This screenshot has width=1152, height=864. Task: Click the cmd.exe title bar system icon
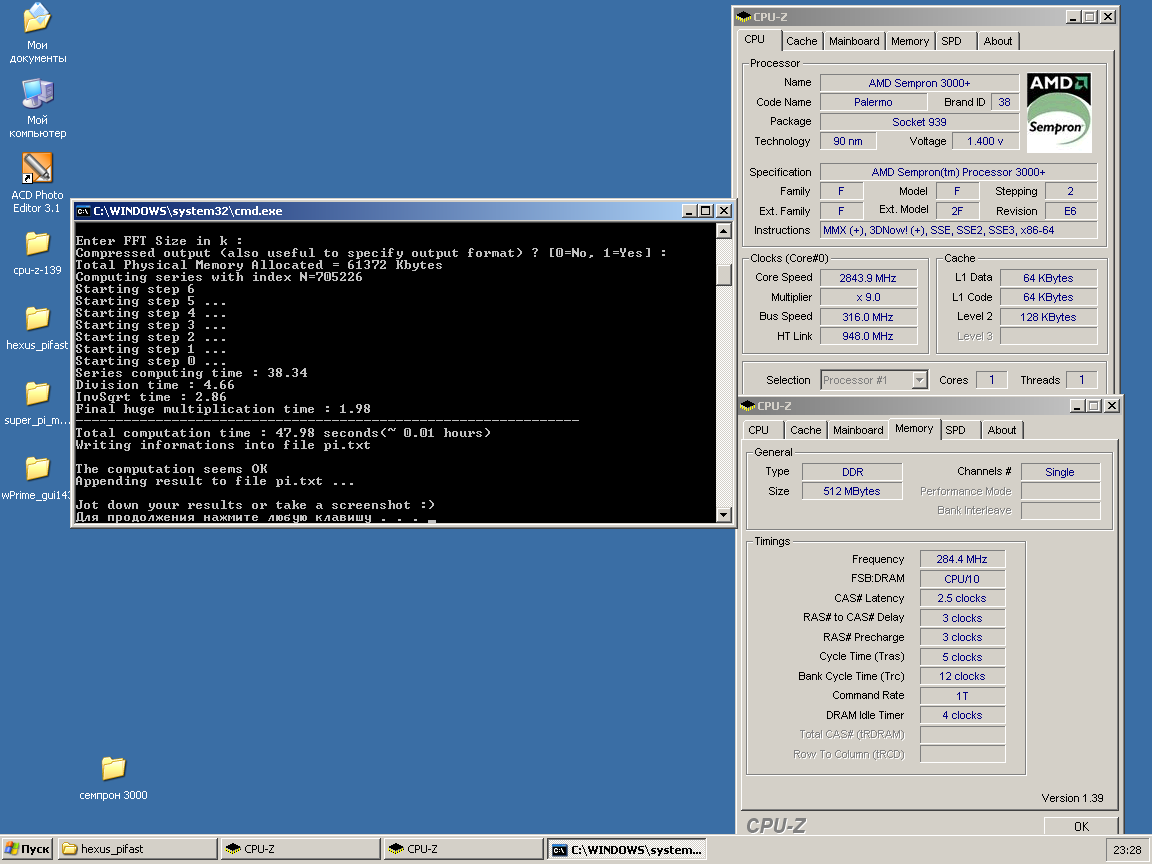(x=83, y=211)
